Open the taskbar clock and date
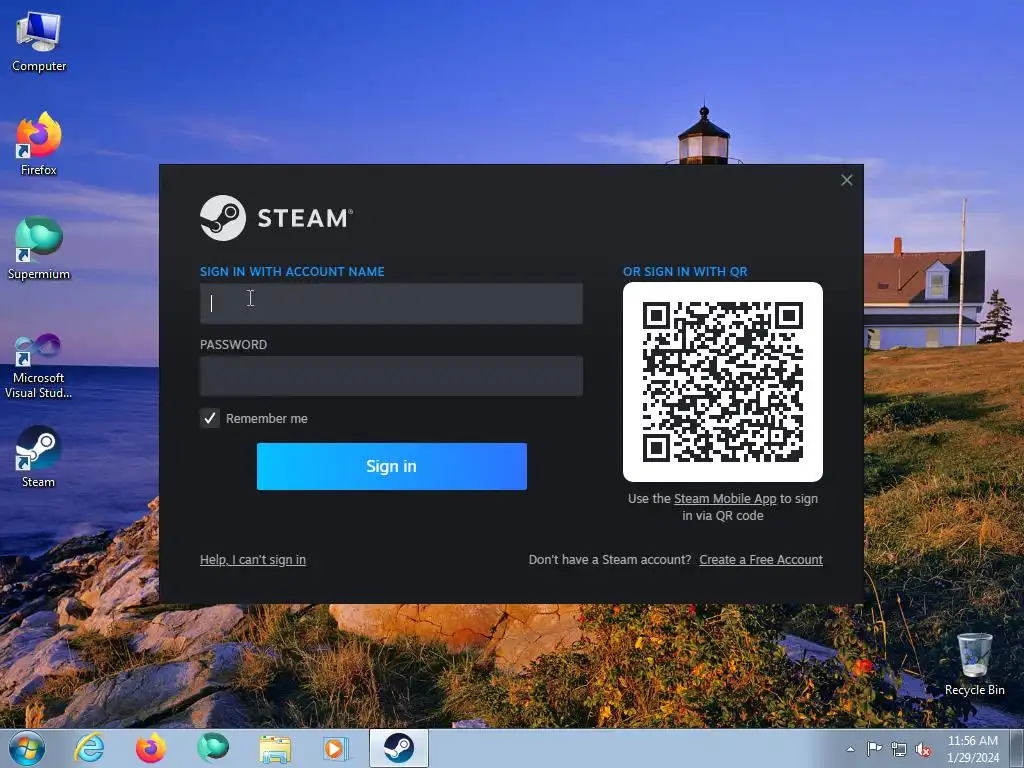Screen dimensions: 1024x768 pyautogui.click(x=972, y=749)
